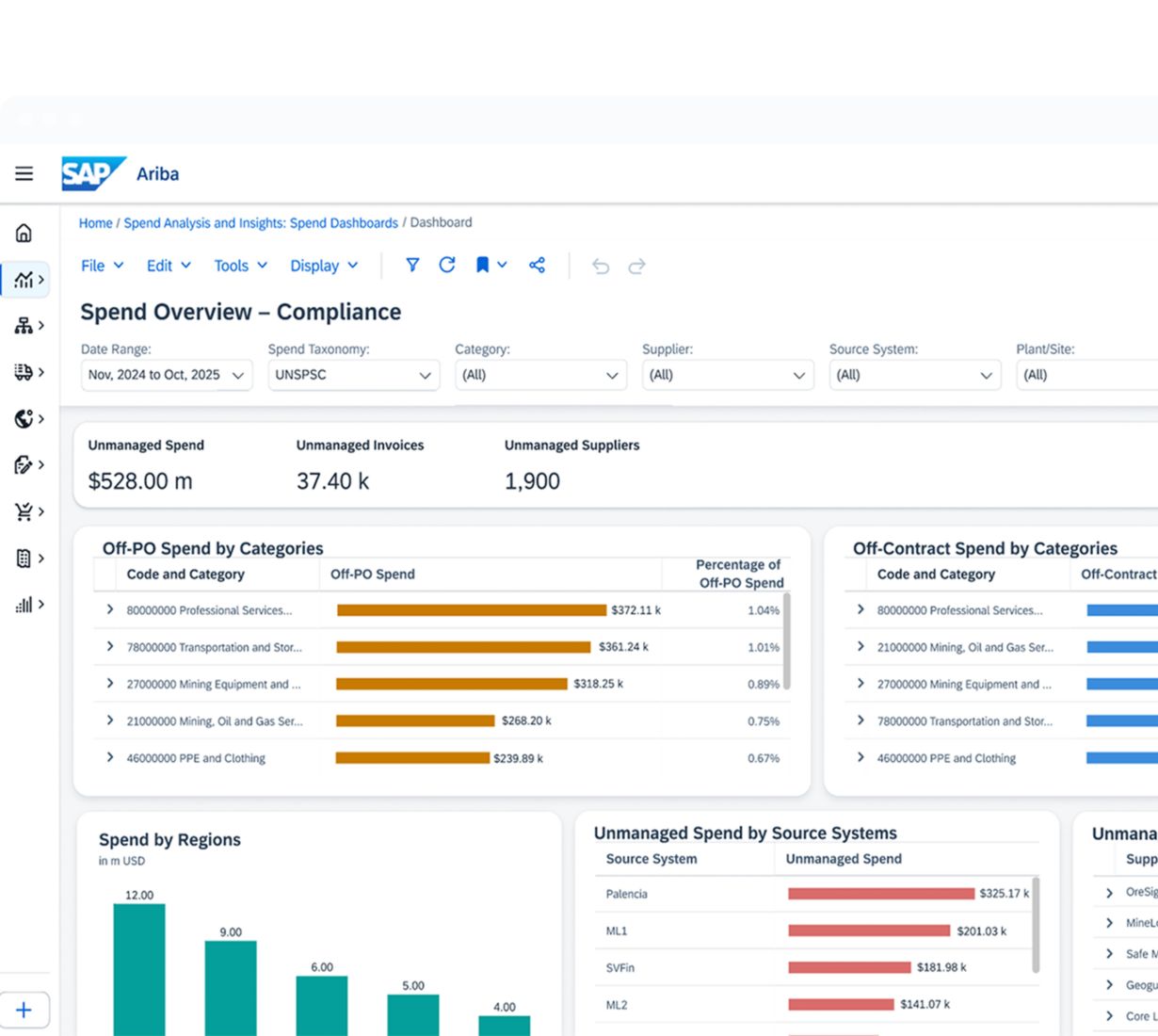Click the redo arrow icon
This screenshot has width=1158, height=1036.
point(637,267)
